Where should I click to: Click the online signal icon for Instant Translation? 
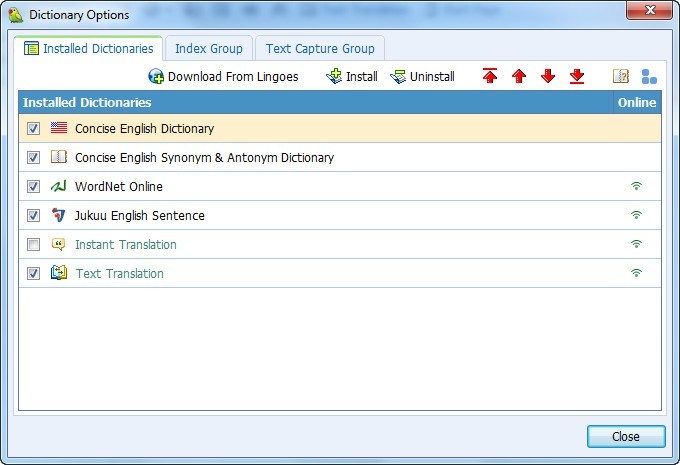click(x=636, y=244)
